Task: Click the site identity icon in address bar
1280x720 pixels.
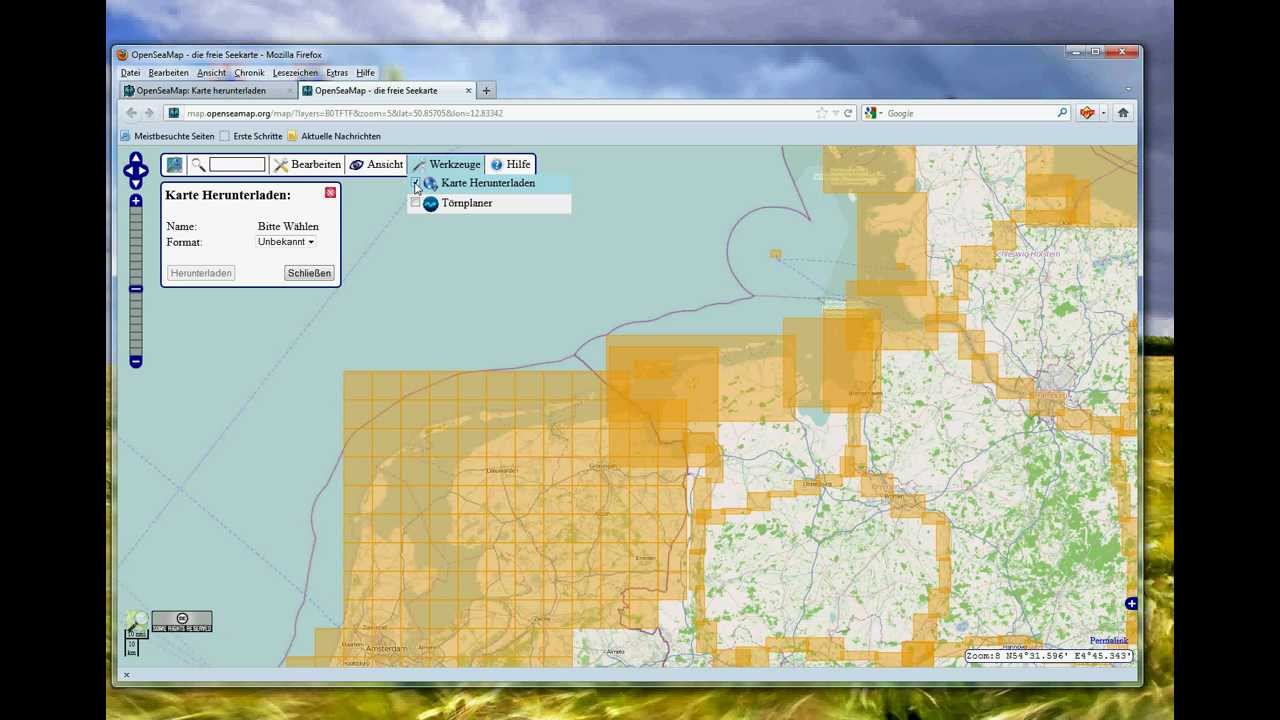Action: click(174, 113)
